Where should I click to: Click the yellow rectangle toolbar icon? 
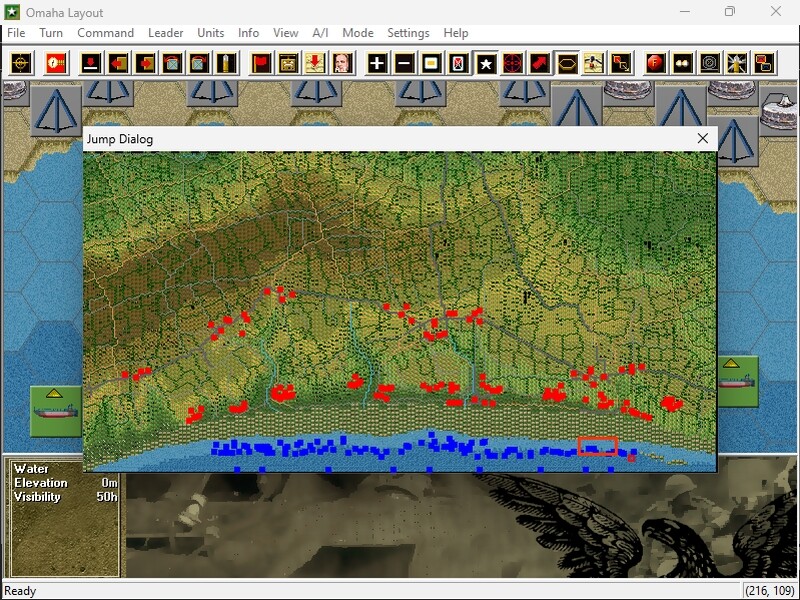tap(431, 63)
